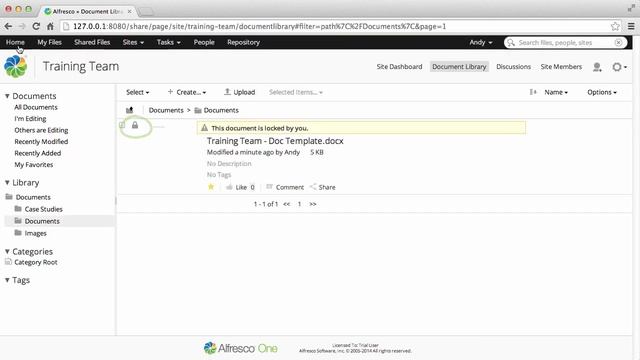Click the Alfresco logo beside Training Team

point(16,67)
